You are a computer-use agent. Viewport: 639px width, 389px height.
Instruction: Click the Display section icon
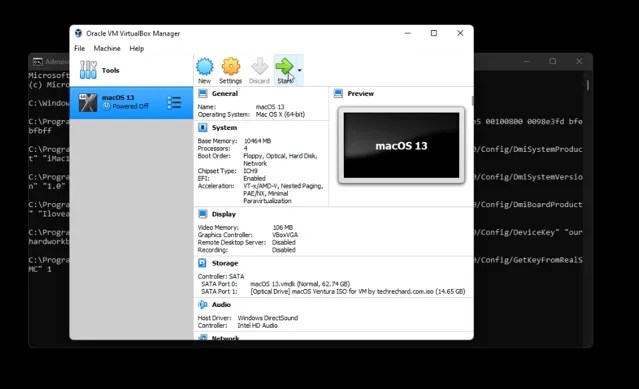[x=203, y=214]
